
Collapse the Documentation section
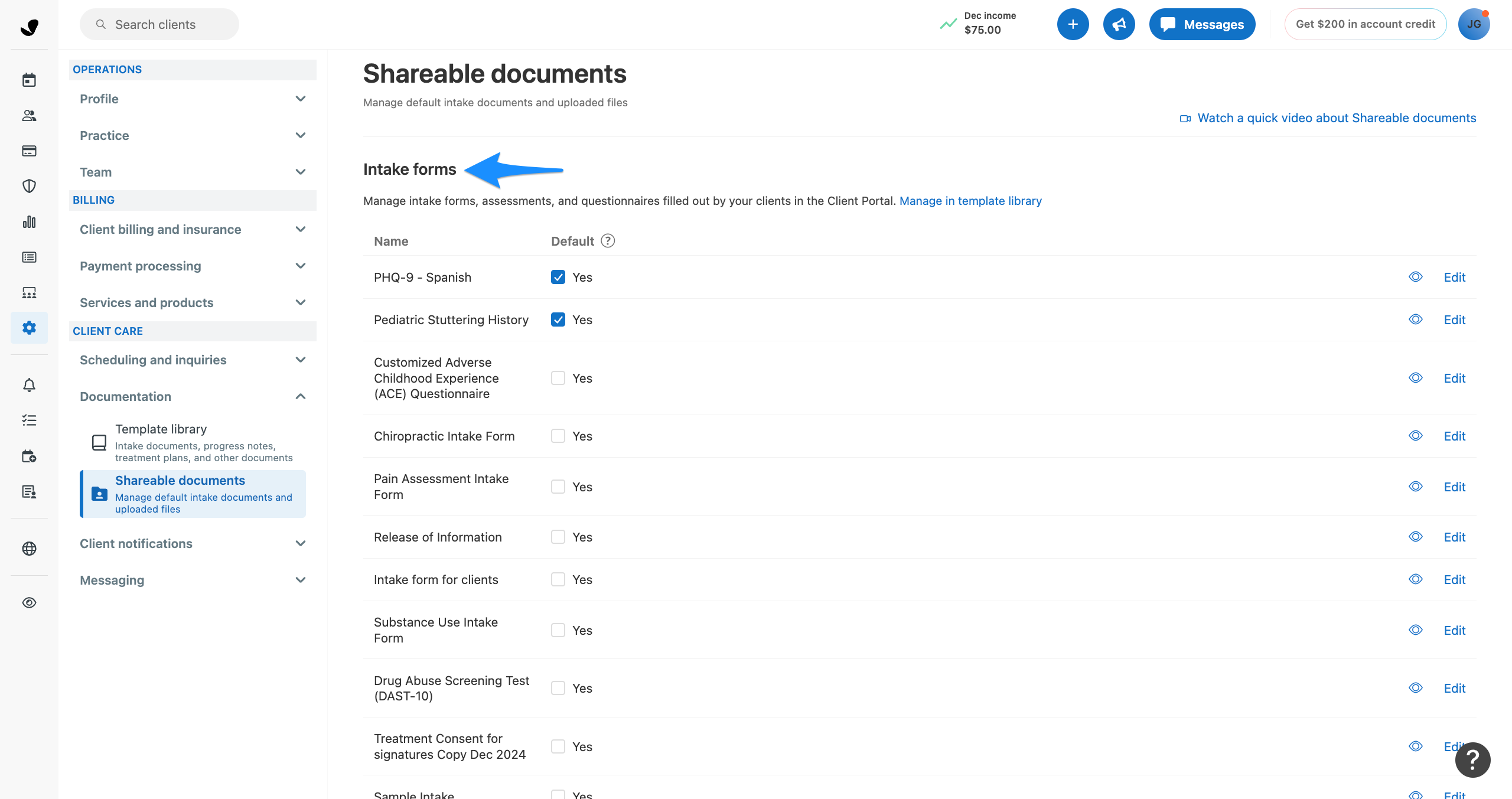pos(192,396)
